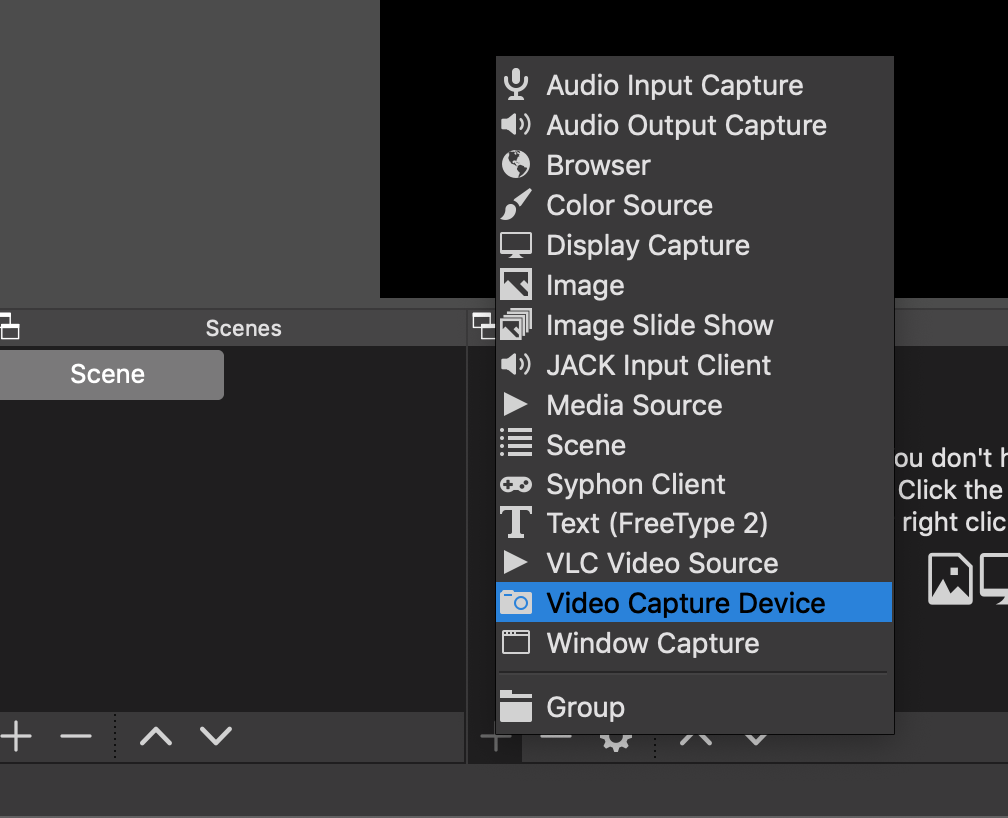Select Group at the menu bottom
This screenshot has width=1008, height=818.
point(585,706)
